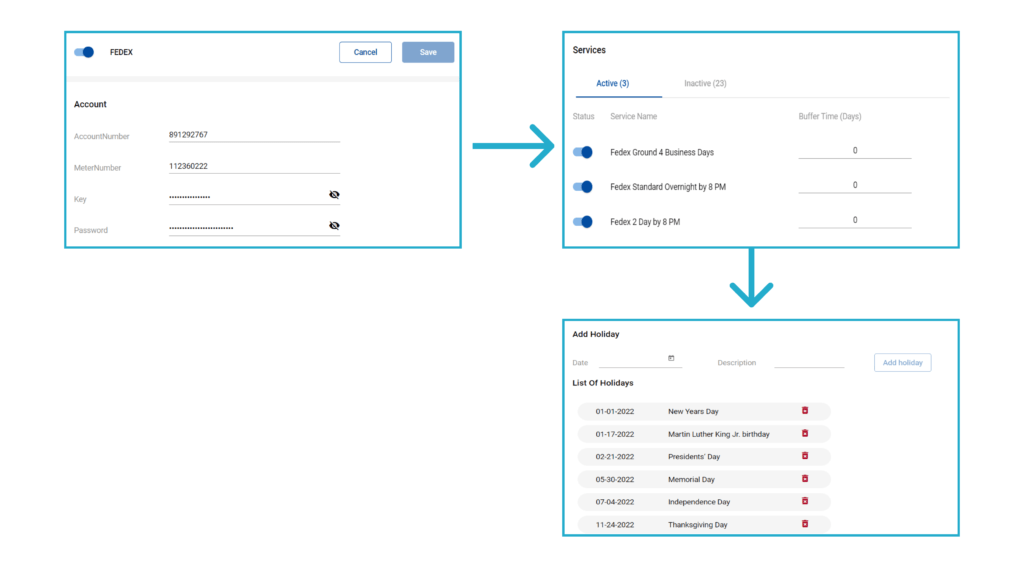
Task: Reveal the Key value with eye icon
Action: click(x=334, y=195)
